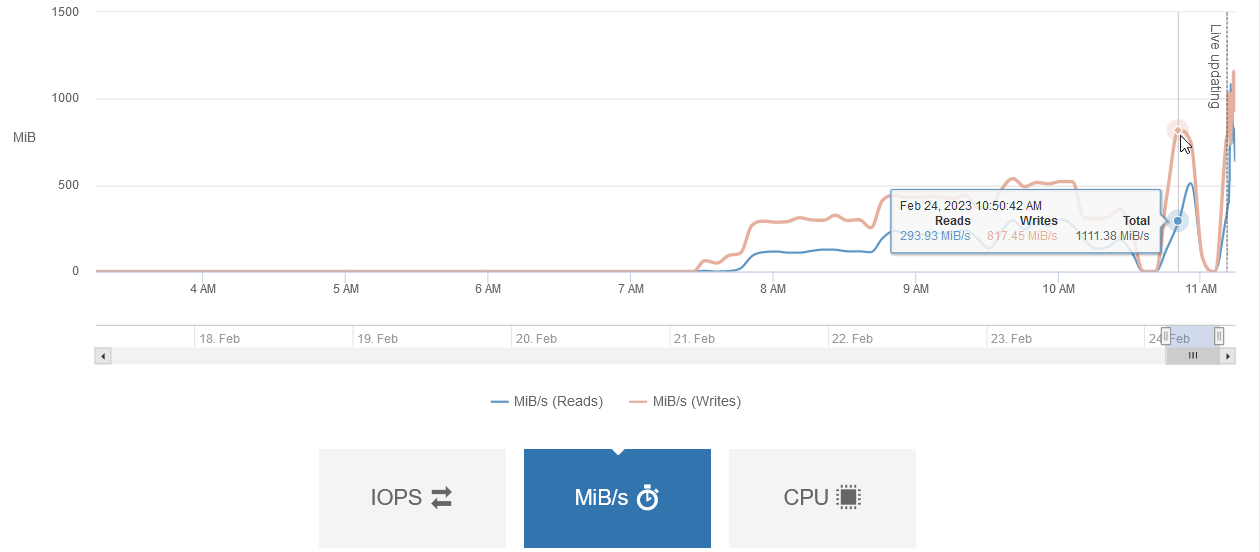Click the '5 AM' x-axis label
Image resolution: width=1260 pixels, height=552 pixels.
[345, 289]
